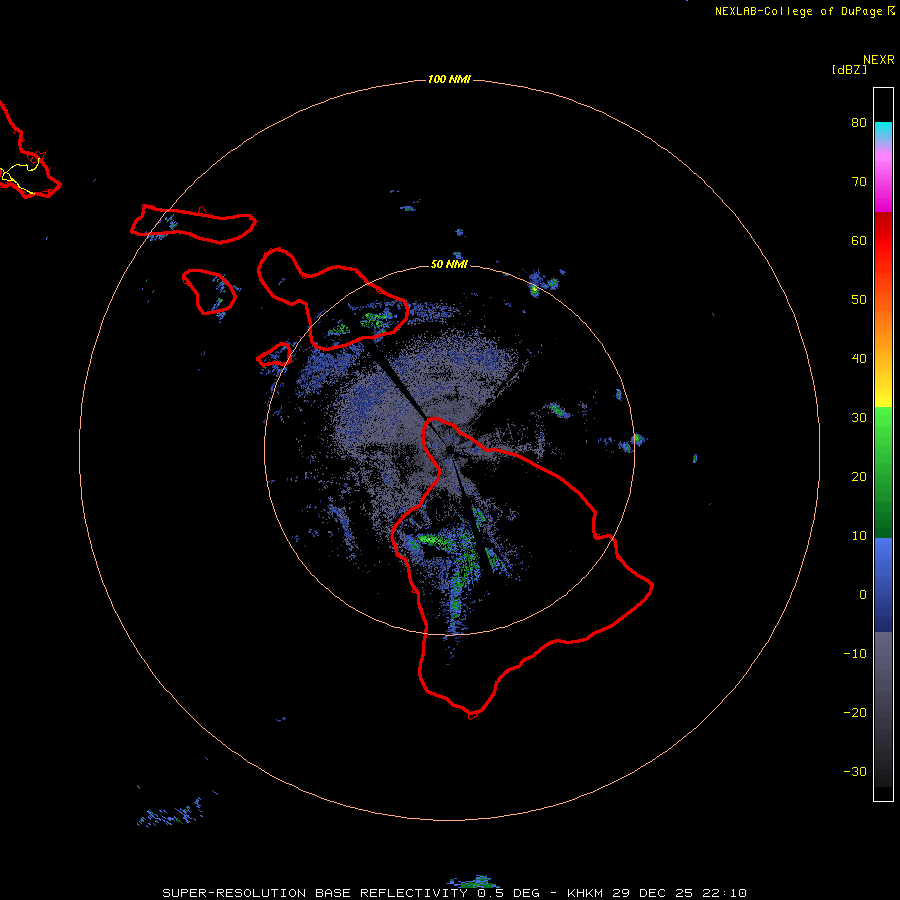Click the 70 dBZ scale value
Image resolution: width=900 pixels, height=900 pixels.
click(x=859, y=182)
